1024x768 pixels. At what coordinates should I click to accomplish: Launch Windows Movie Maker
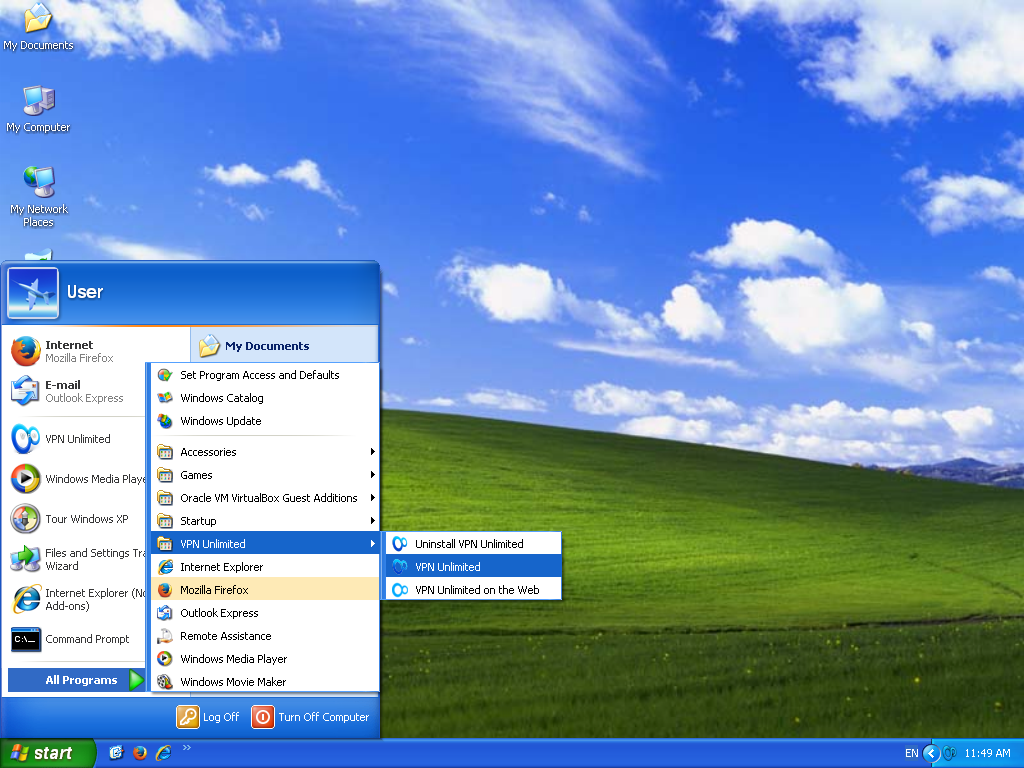[265, 681]
